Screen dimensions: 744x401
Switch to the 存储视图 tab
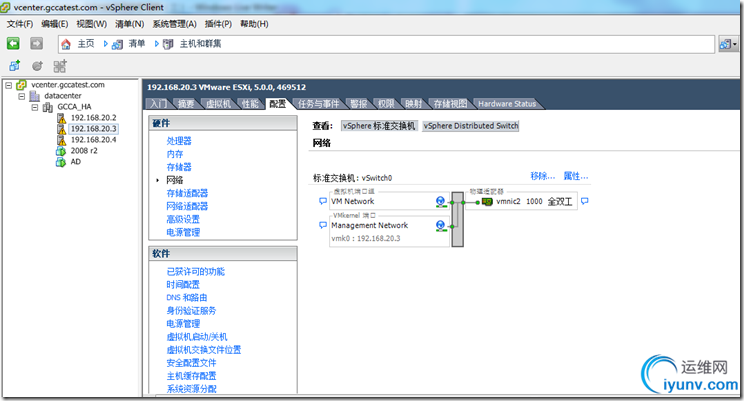click(x=450, y=104)
